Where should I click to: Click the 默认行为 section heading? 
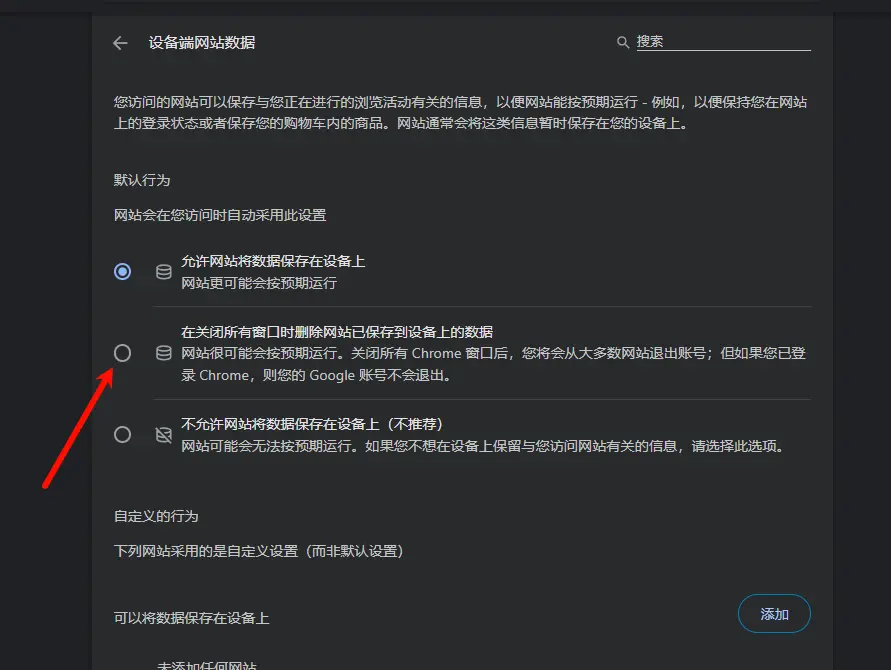click(142, 180)
